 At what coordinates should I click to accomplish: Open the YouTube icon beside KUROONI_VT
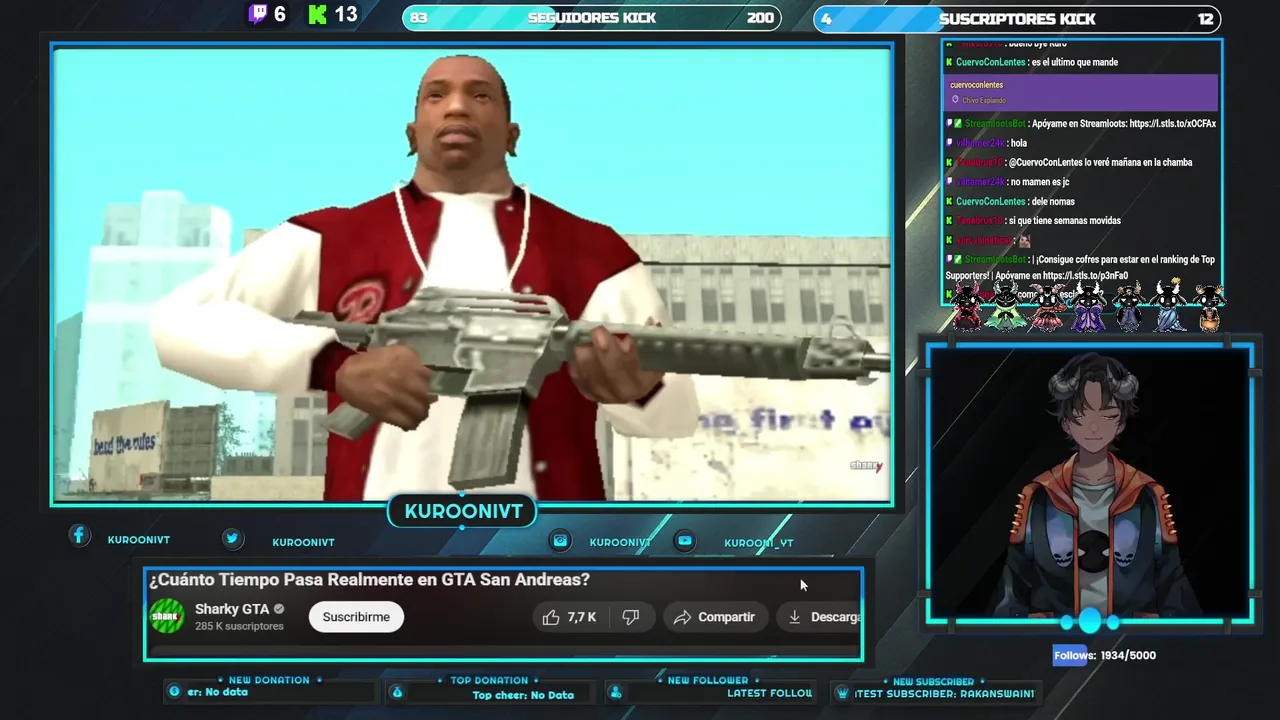coord(685,540)
